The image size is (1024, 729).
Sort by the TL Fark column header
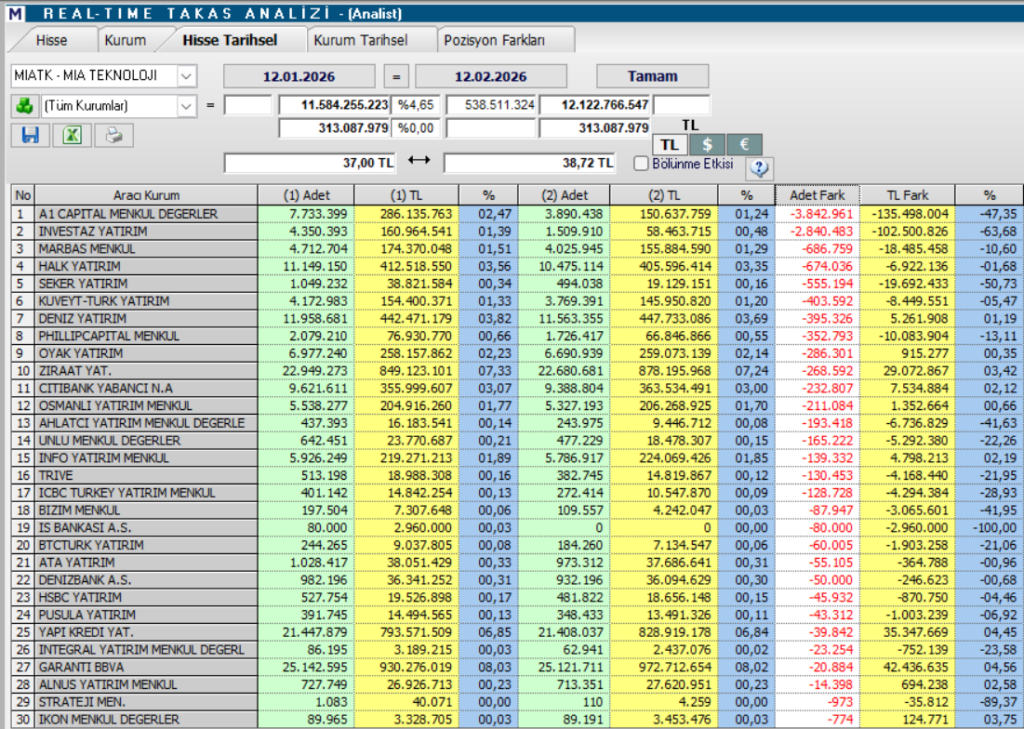coord(907,195)
